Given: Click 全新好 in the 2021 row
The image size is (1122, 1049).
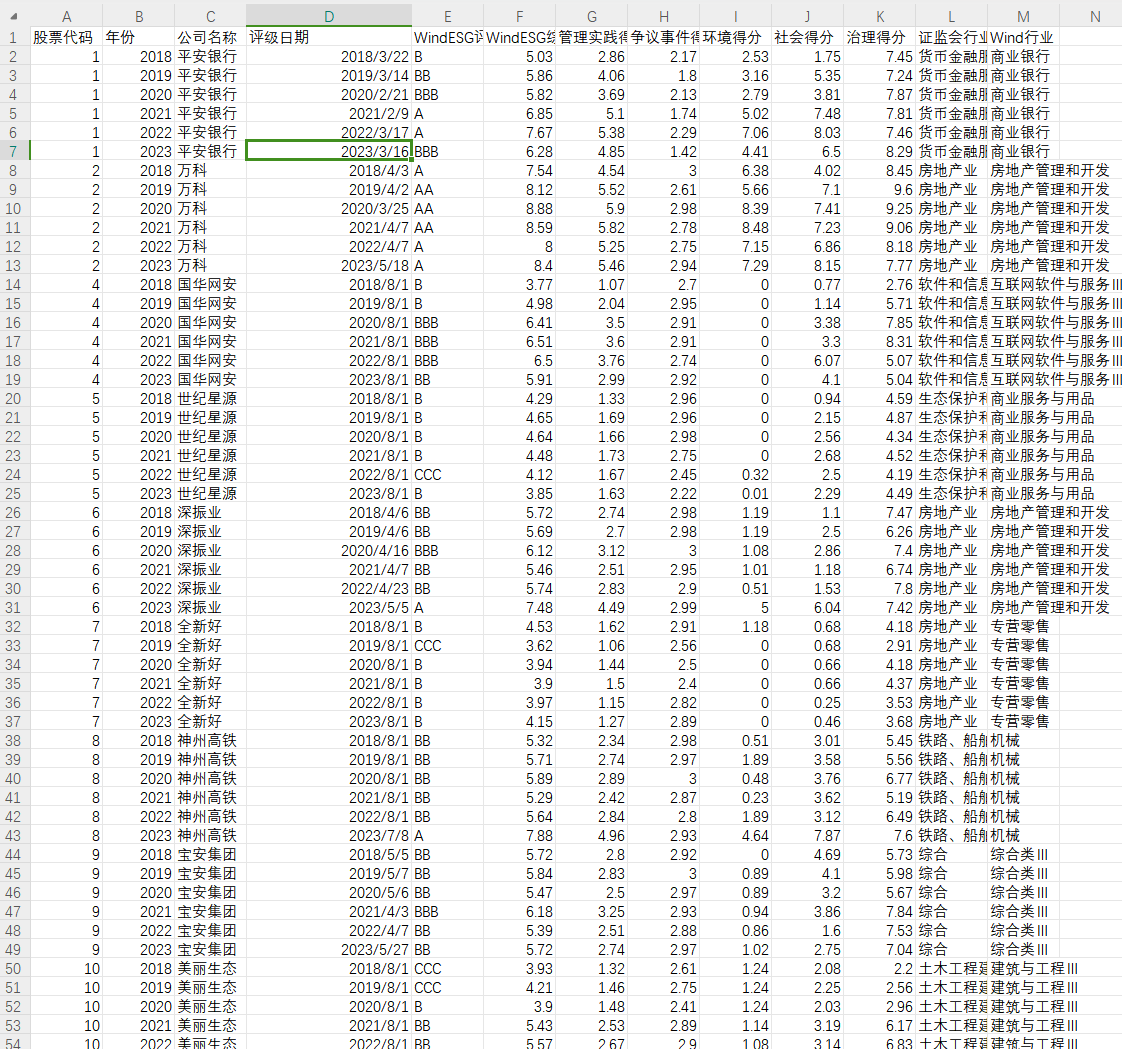Looking at the screenshot, I should click(210, 684).
